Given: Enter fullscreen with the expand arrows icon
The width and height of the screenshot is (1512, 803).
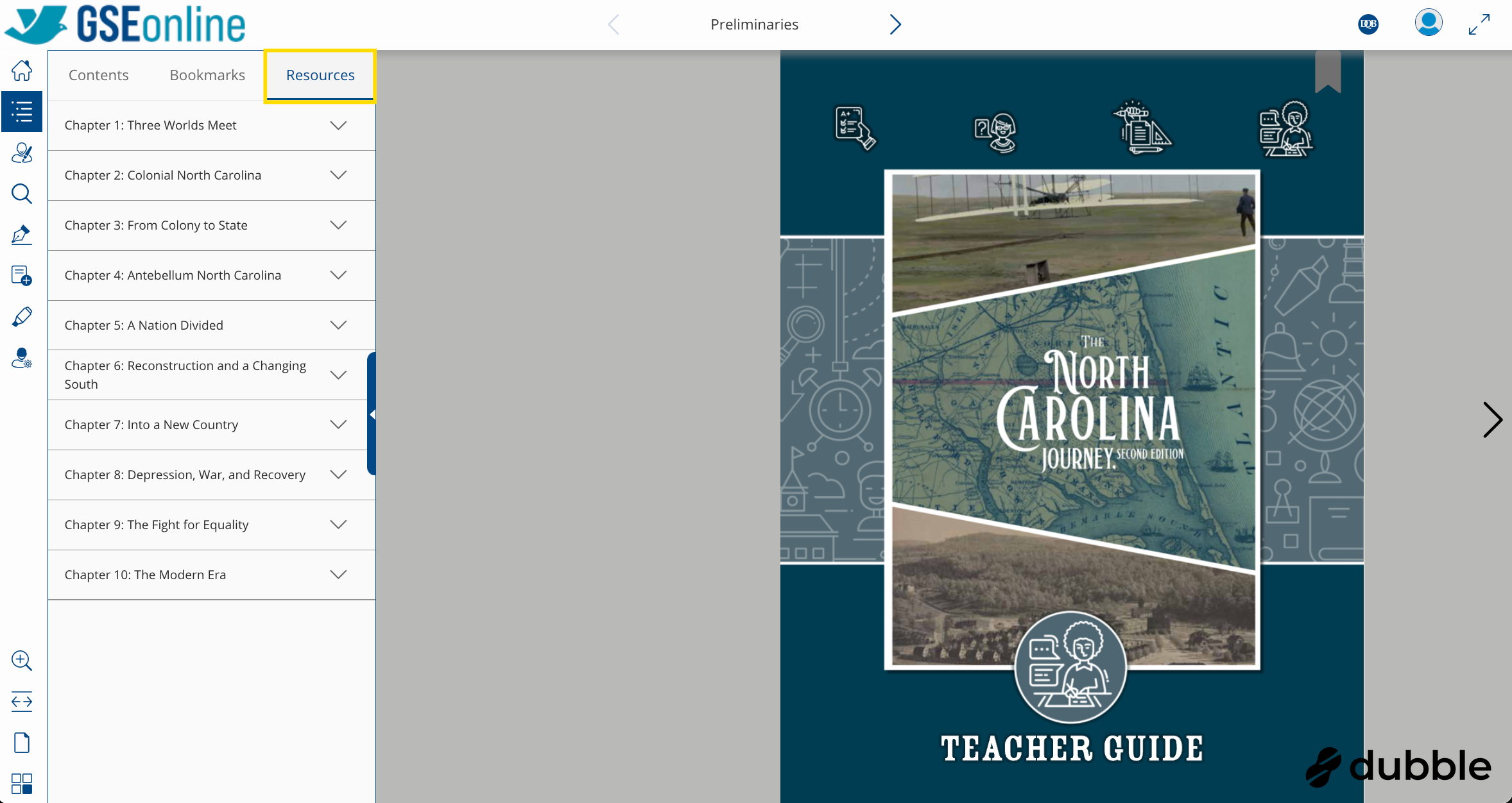Looking at the screenshot, I should (1479, 24).
